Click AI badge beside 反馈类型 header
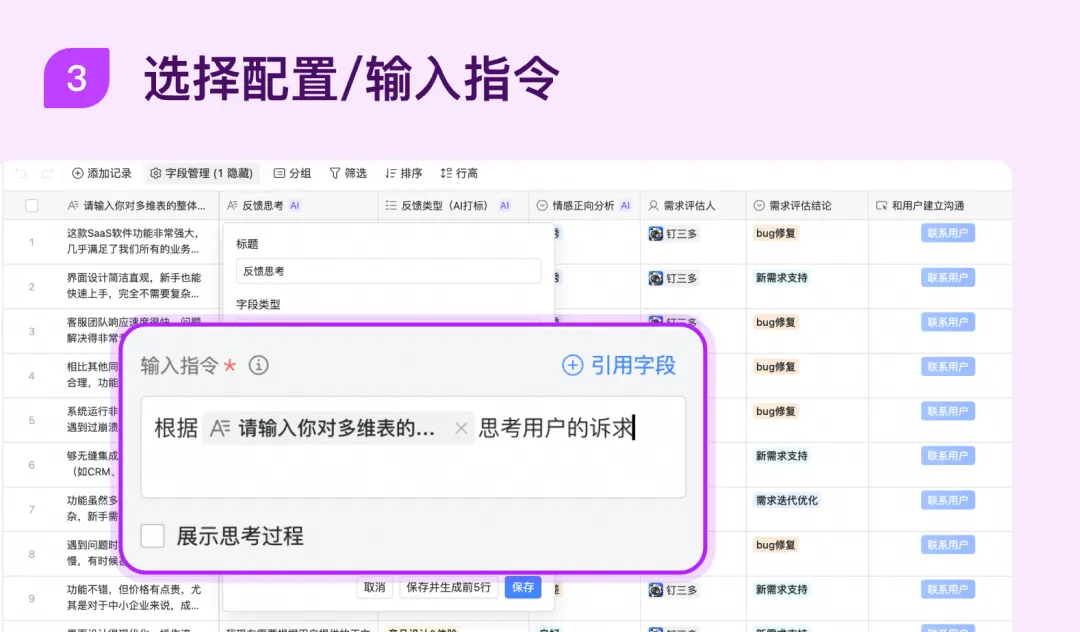This screenshot has width=1080, height=632. coord(504,206)
